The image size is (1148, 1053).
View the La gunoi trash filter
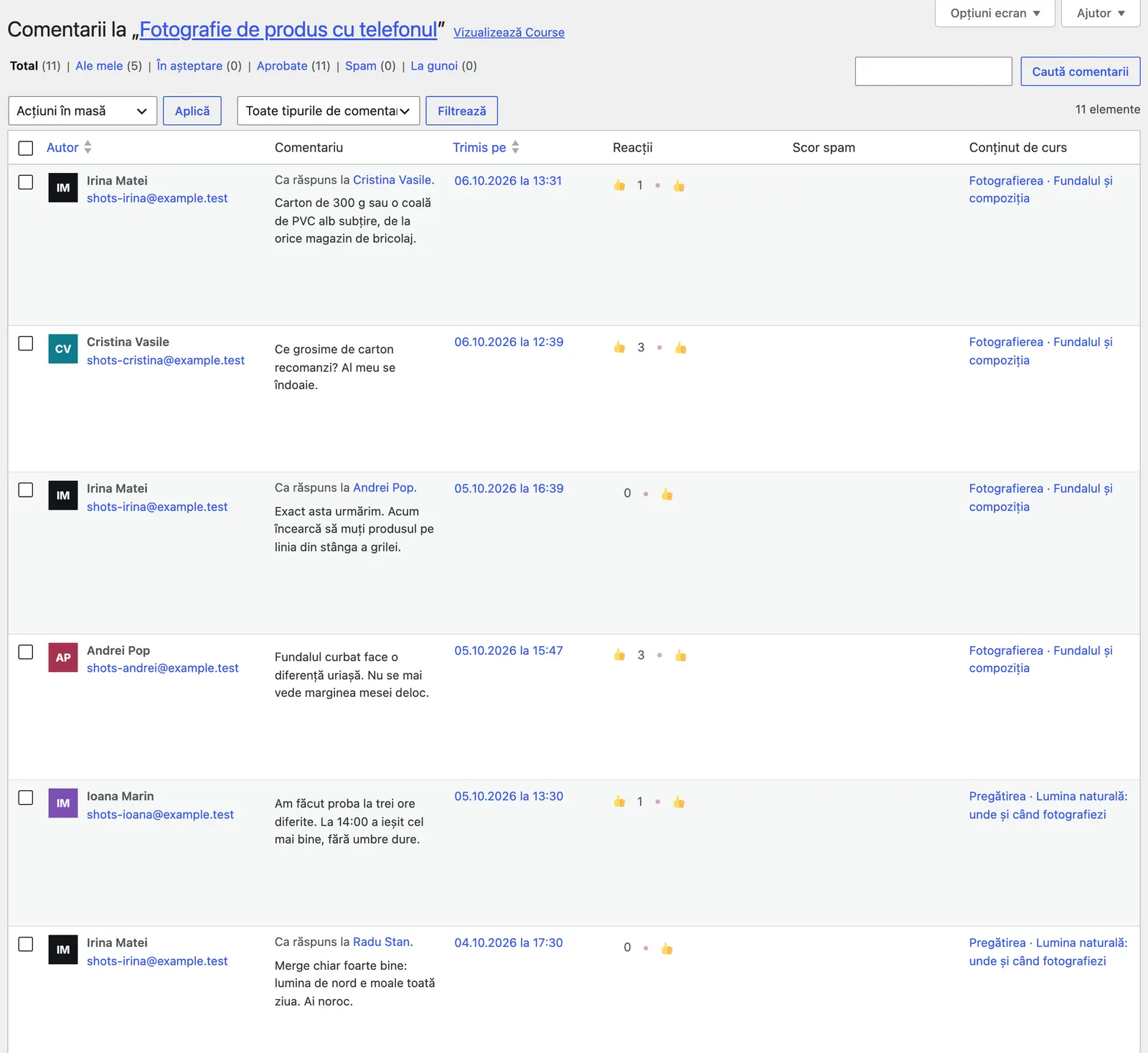pyautogui.click(x=434, y=66)
